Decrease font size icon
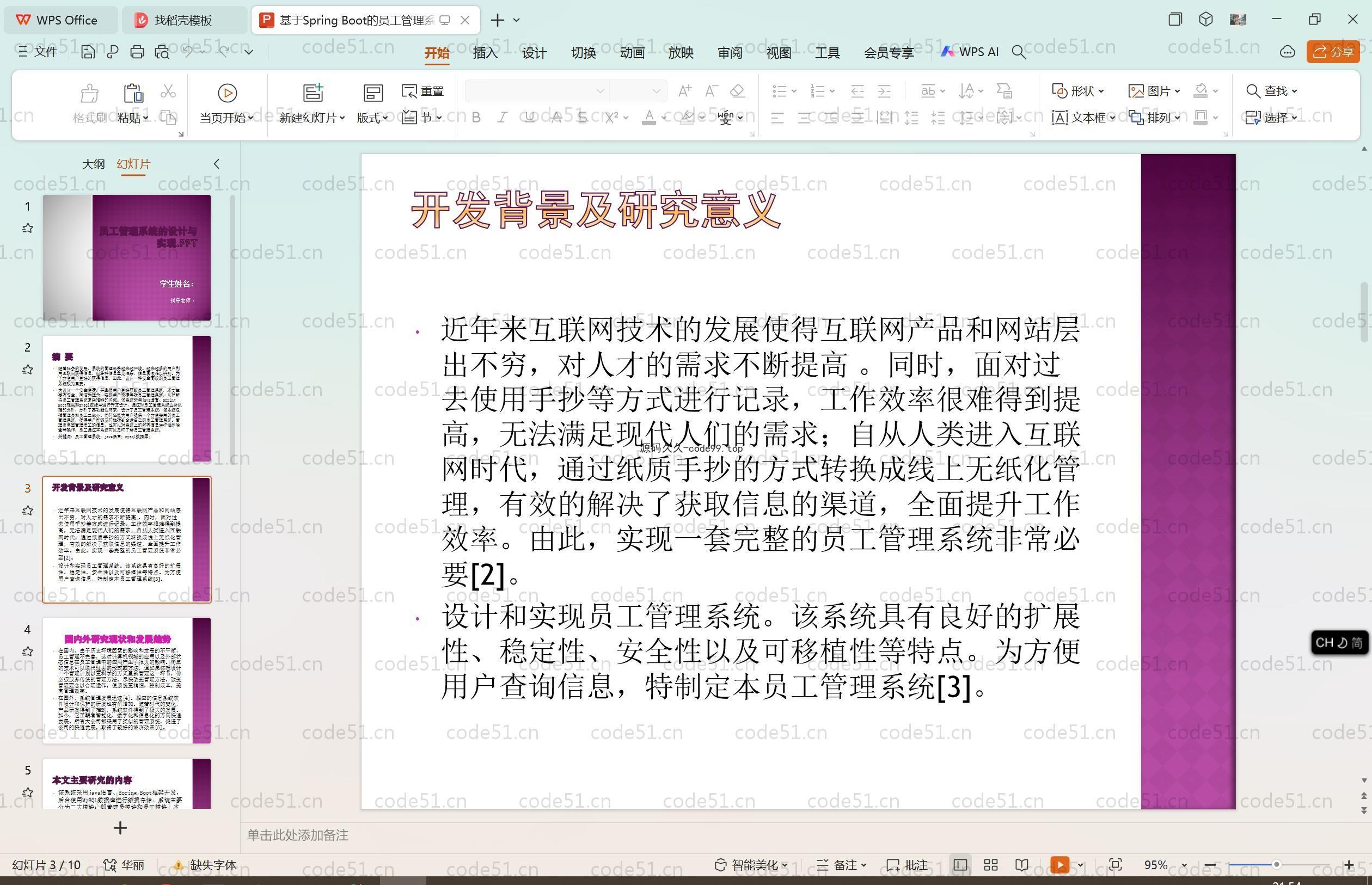Image resolution: width=1372 pixels, height=885 pixels. point(711,91)
